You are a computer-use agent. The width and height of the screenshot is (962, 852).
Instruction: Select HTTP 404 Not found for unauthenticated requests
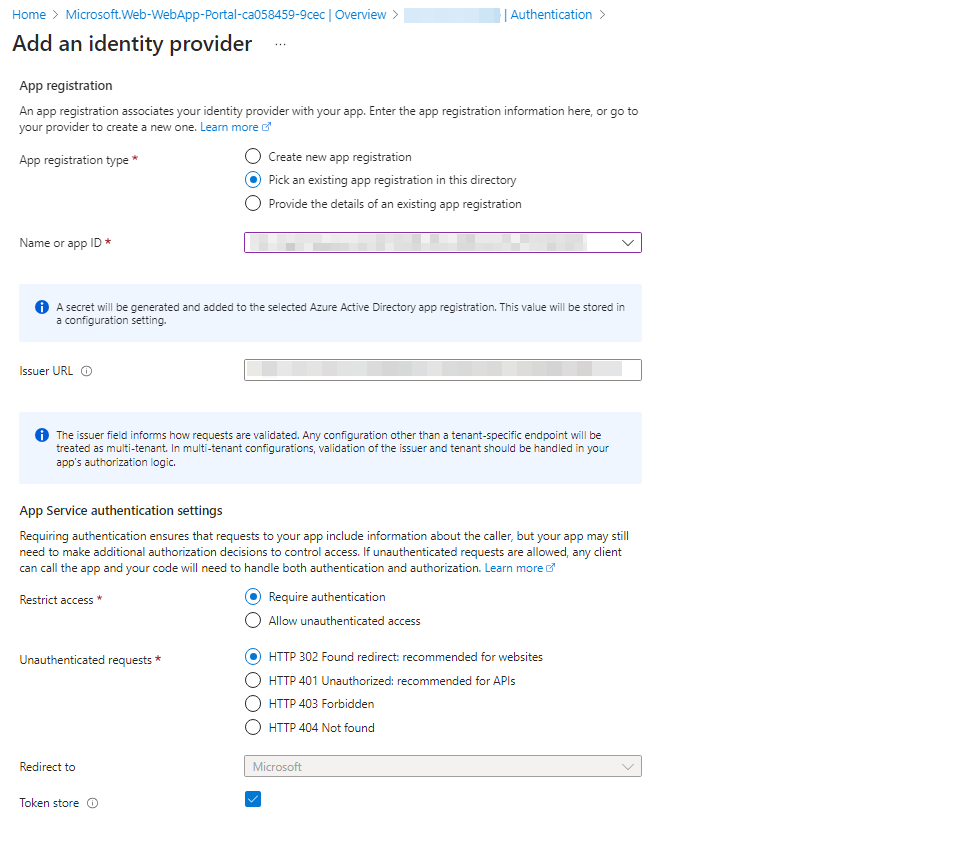click(252, 727)
